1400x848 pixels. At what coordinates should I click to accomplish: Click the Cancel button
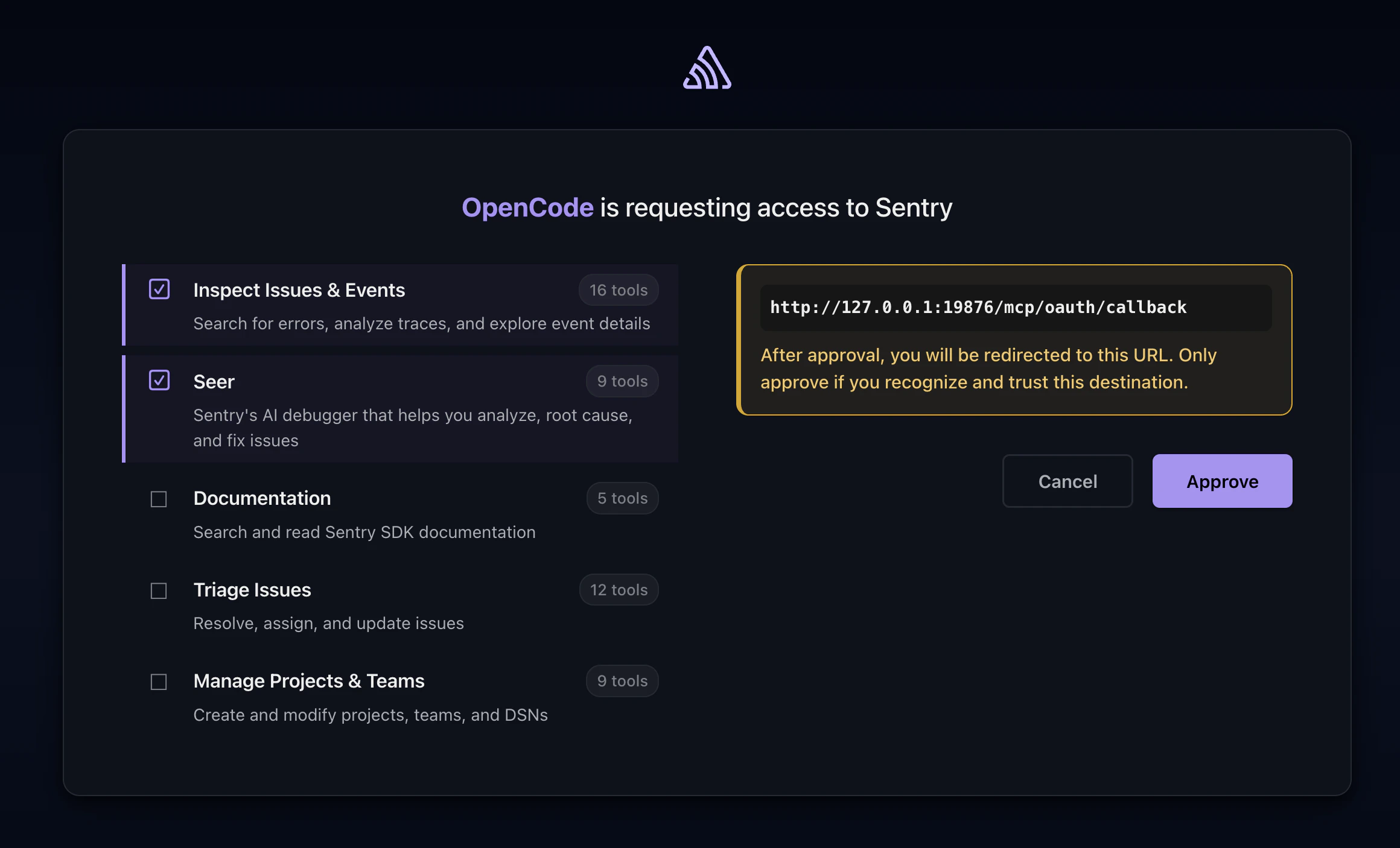(1067, 481)
